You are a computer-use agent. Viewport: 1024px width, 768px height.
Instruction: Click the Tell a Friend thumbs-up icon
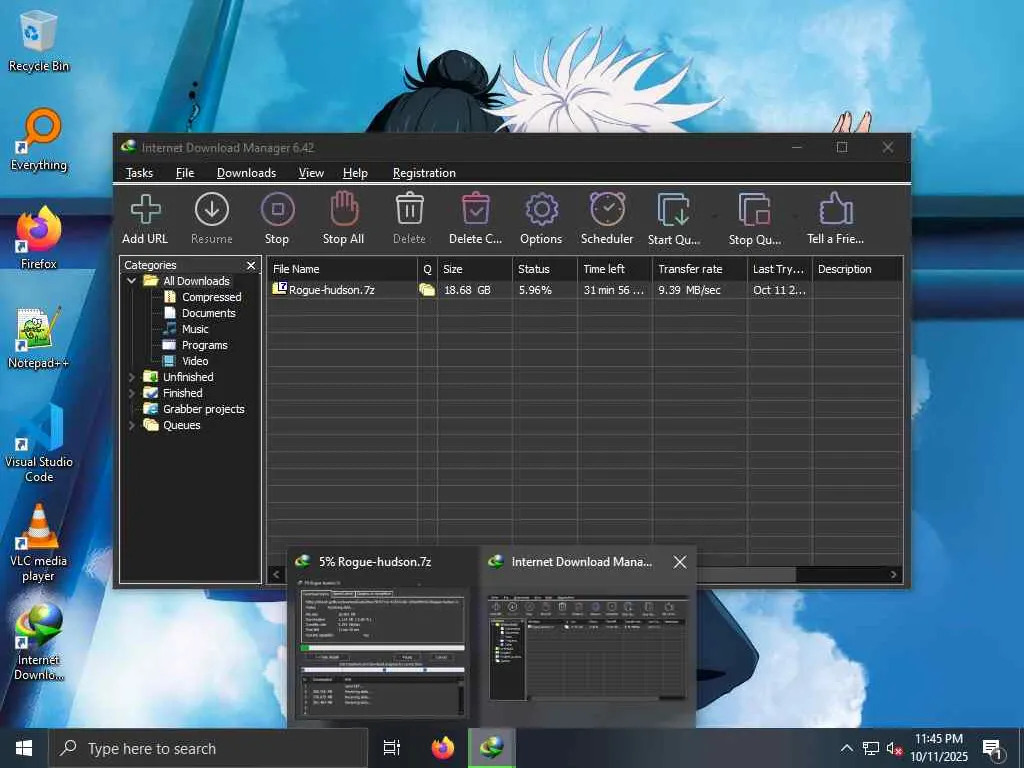point(836,209)
